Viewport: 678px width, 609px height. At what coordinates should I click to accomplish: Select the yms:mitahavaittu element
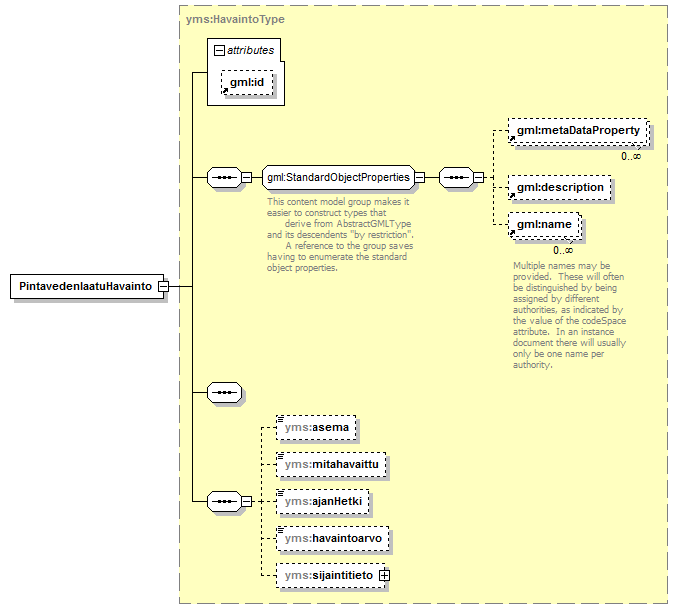(331, 465)
